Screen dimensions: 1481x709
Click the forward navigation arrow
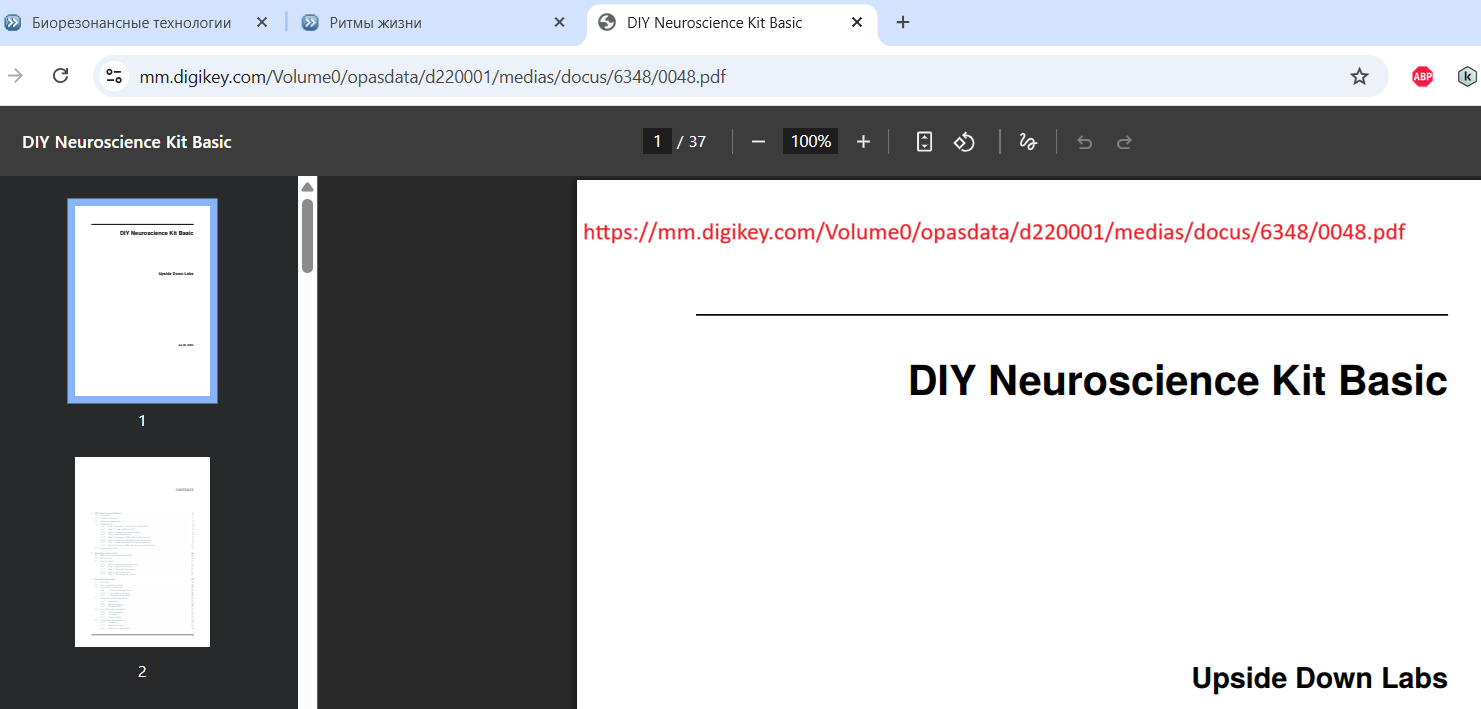click(15, 76)
